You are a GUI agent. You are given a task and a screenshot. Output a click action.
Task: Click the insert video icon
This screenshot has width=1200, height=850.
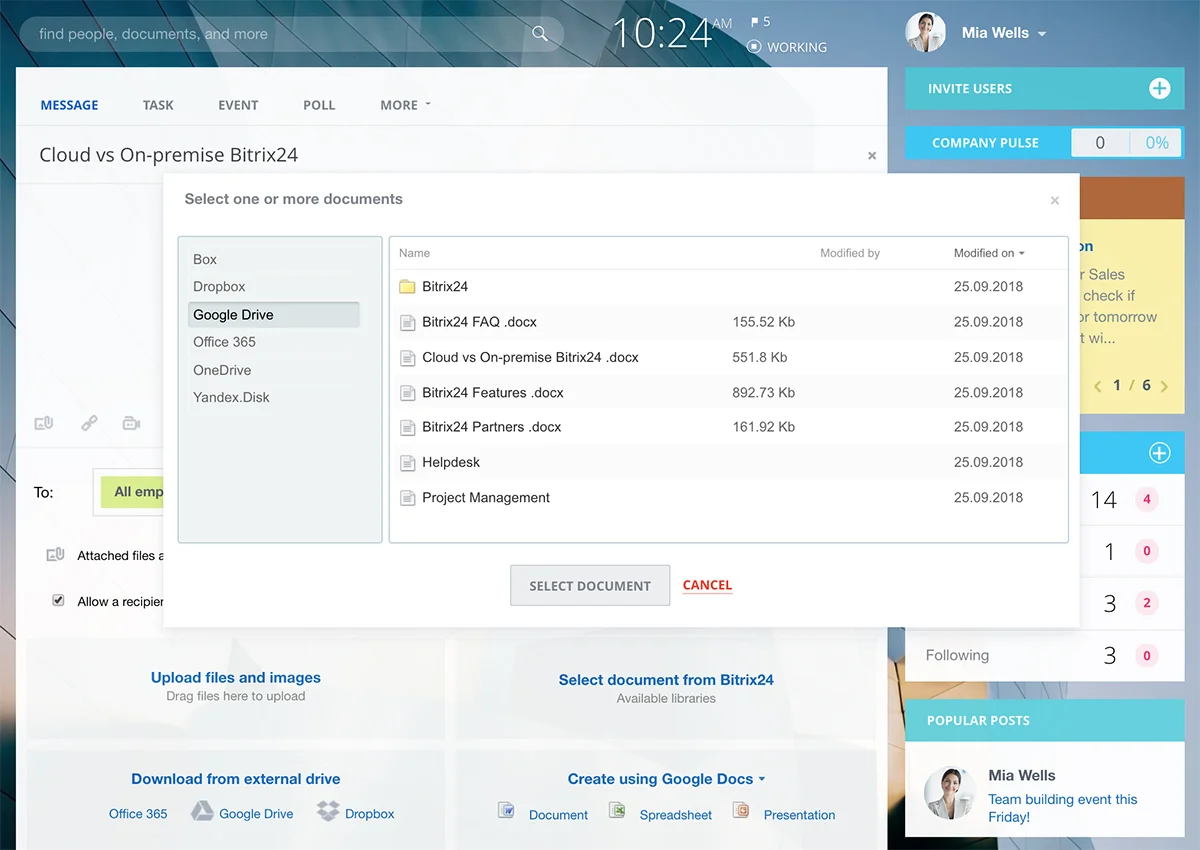[131, 423]
